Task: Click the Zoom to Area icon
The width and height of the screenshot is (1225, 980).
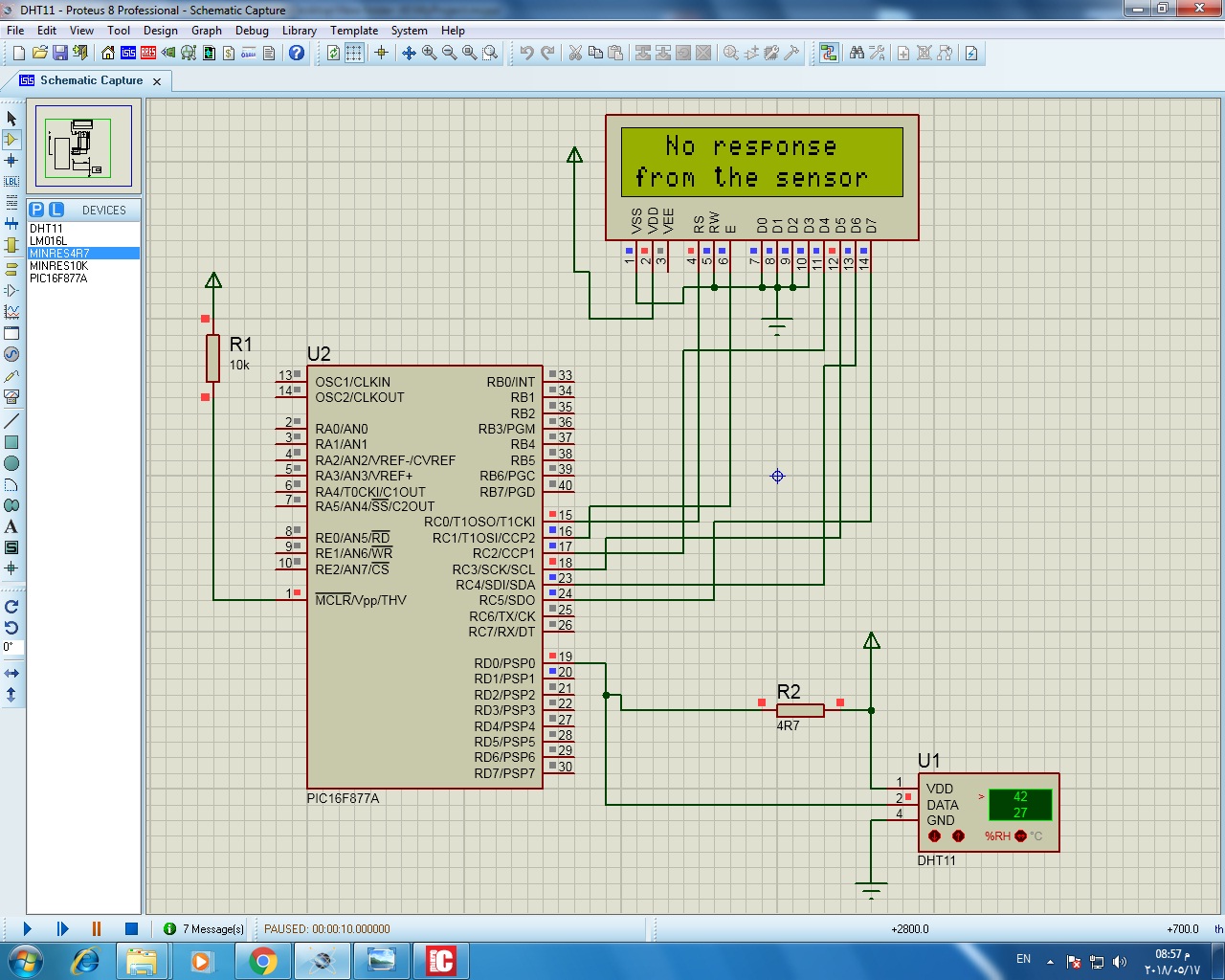Action: click(x=490, y=53)
